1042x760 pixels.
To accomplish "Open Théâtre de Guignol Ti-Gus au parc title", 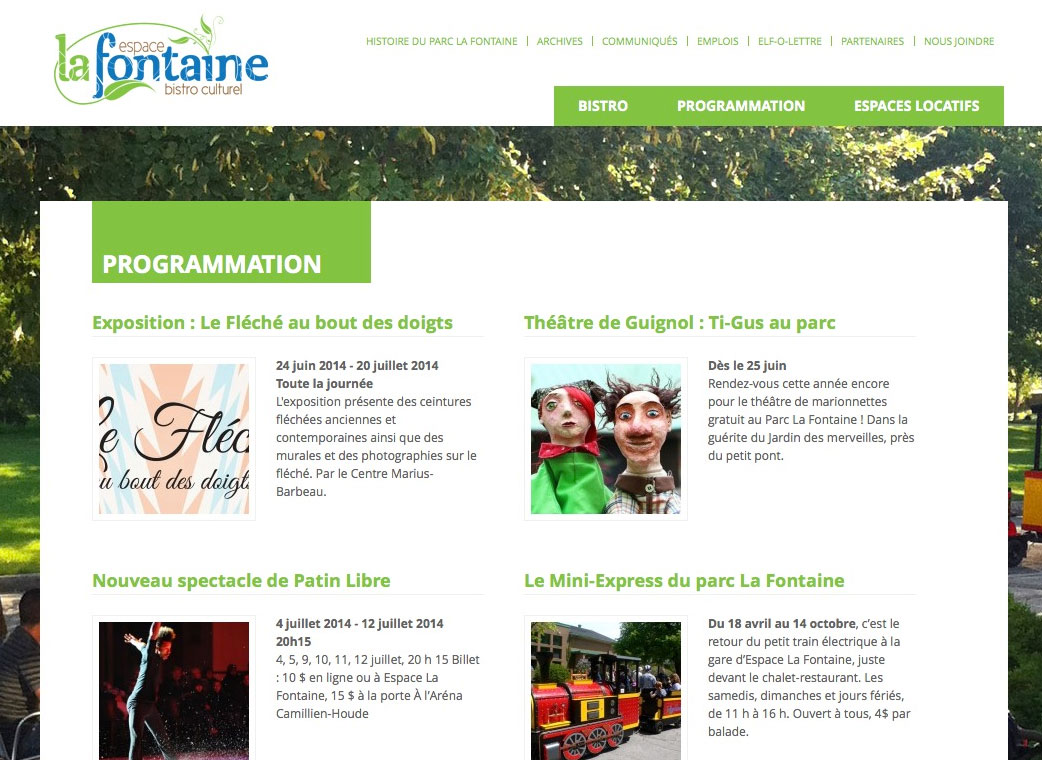I will tap(679, 323).
